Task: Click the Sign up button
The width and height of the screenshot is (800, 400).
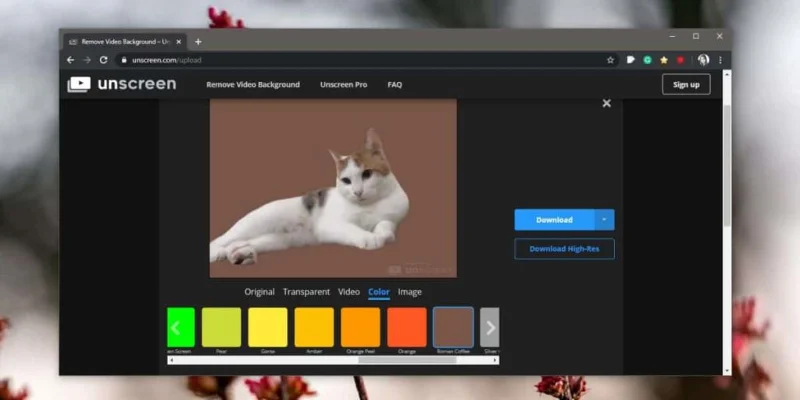Action: click(x=686, y=85)
